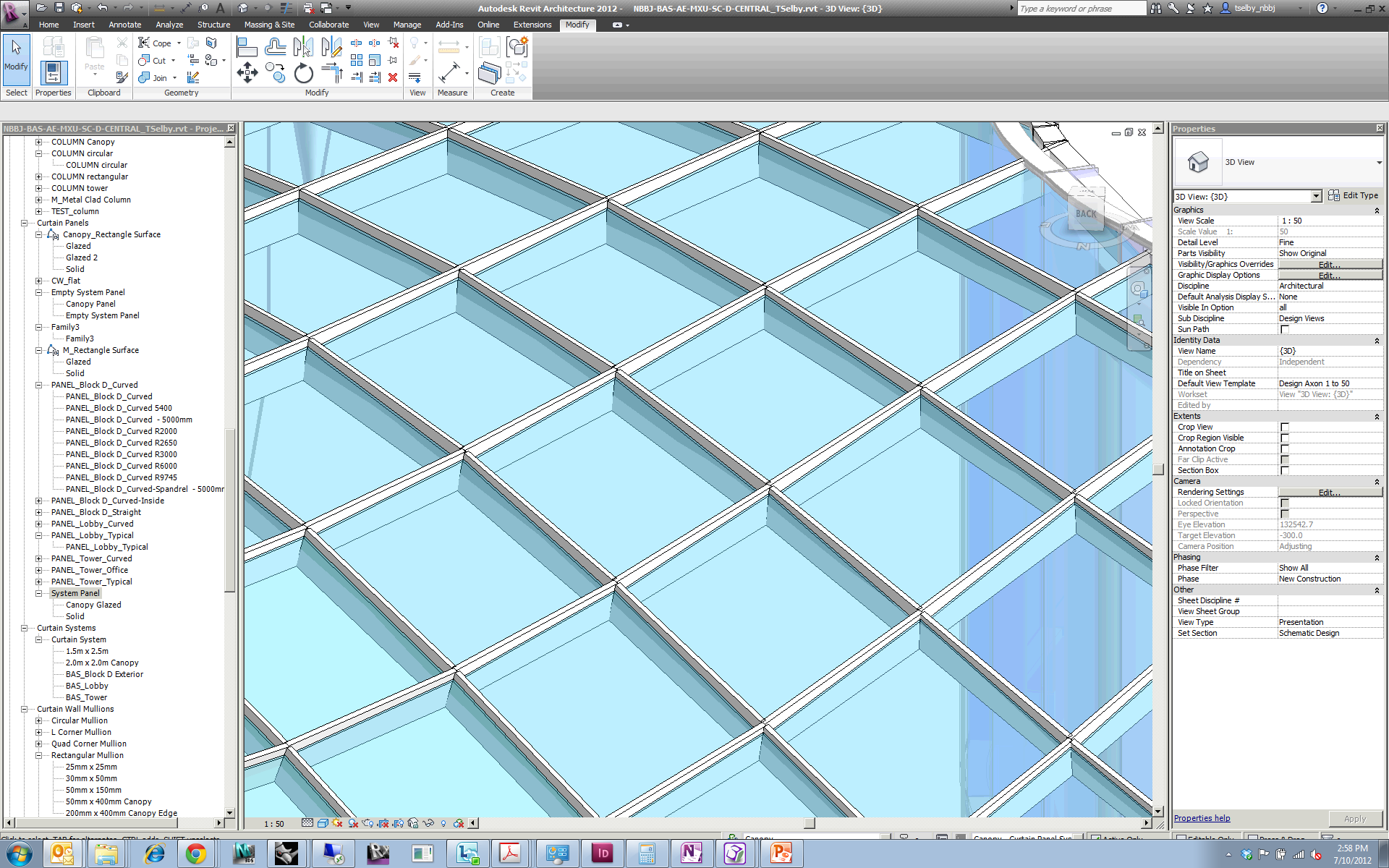The height and width of the screenshot is (868, 1389).
Task: Select the Array tool
Action: coord(357,60)
